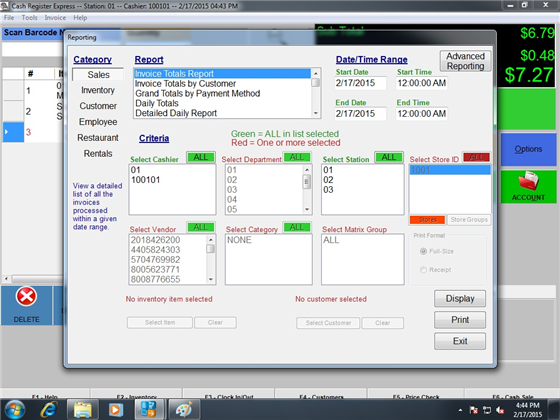Open Advanced Reporting

click(x=465, y=61)
